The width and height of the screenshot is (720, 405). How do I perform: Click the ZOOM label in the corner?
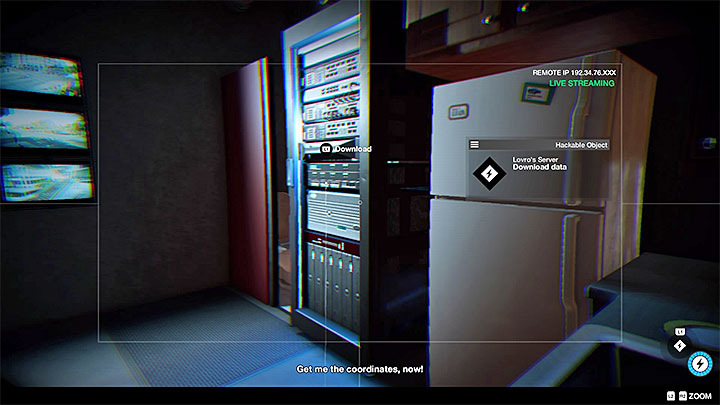tap(699, 397)
